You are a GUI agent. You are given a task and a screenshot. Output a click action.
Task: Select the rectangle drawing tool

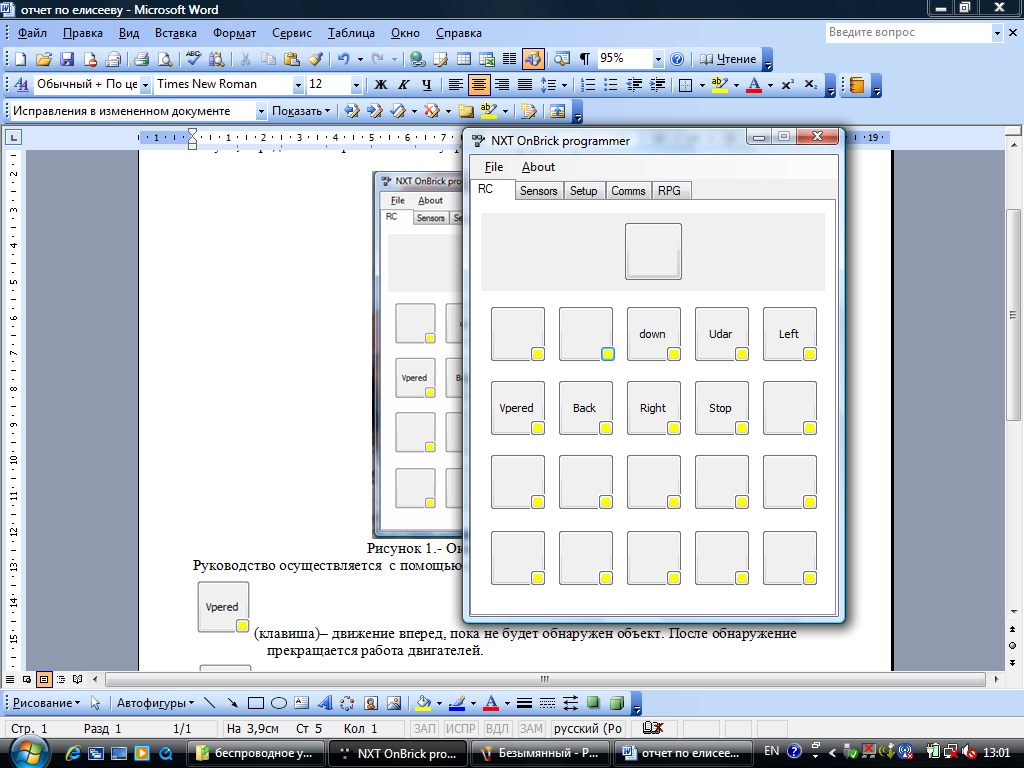point(255,703)
